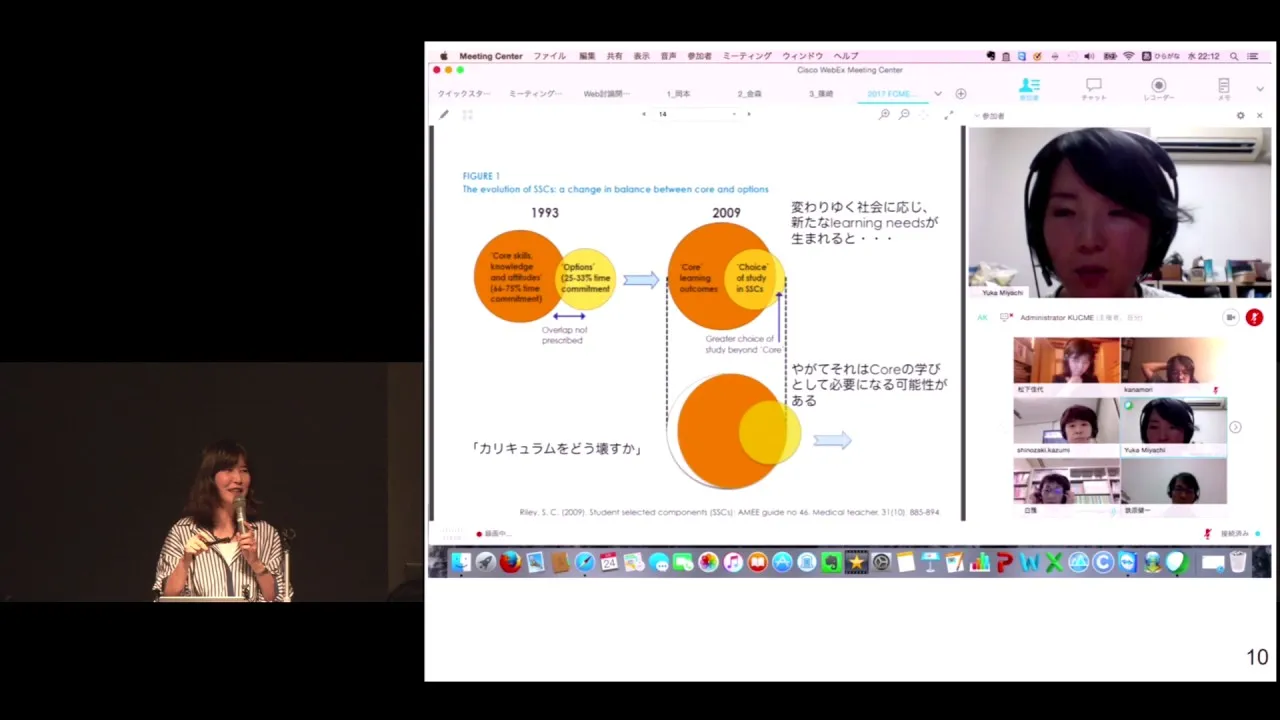Open iTunes music icon in Dock

pyautogui.click(x=733, y=562)
